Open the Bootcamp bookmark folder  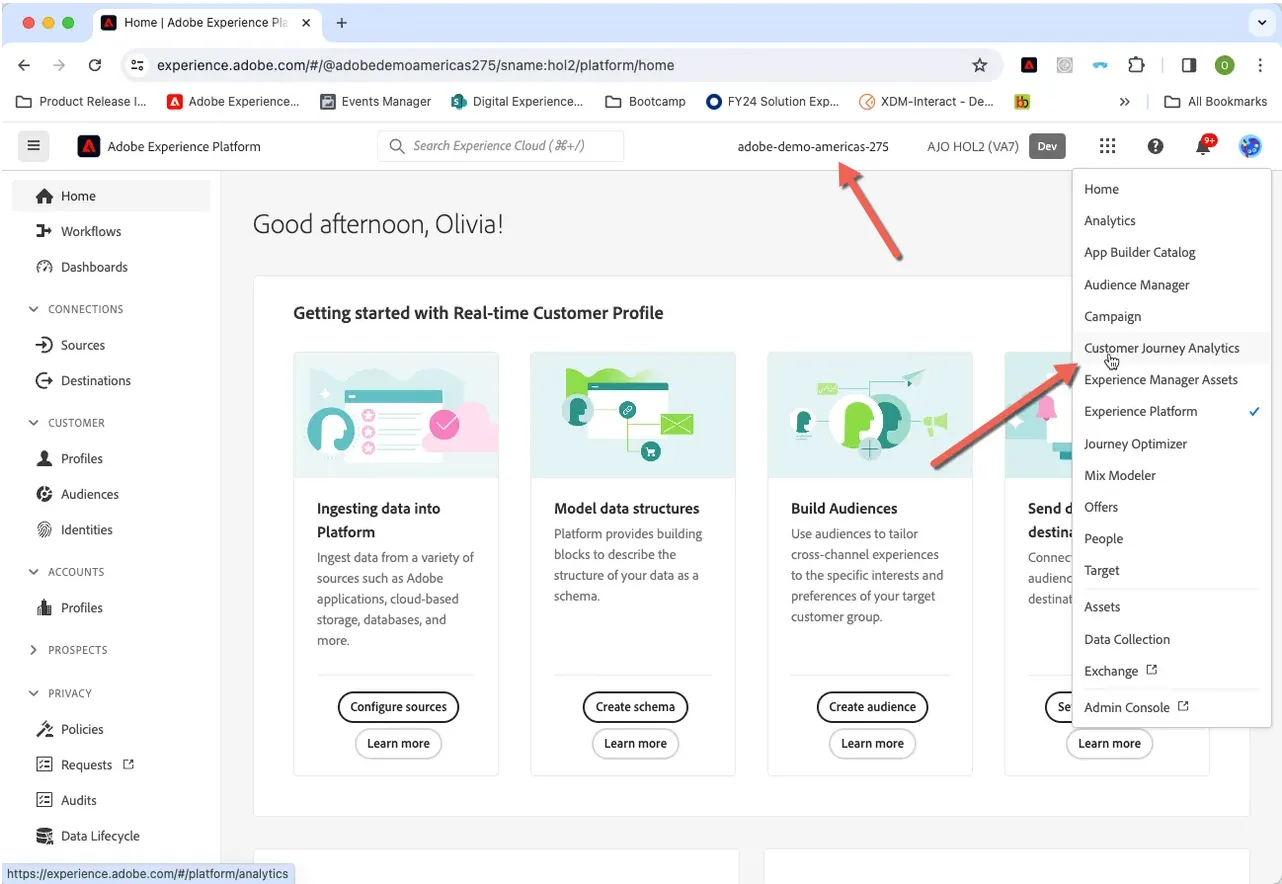tap(646, 101)
